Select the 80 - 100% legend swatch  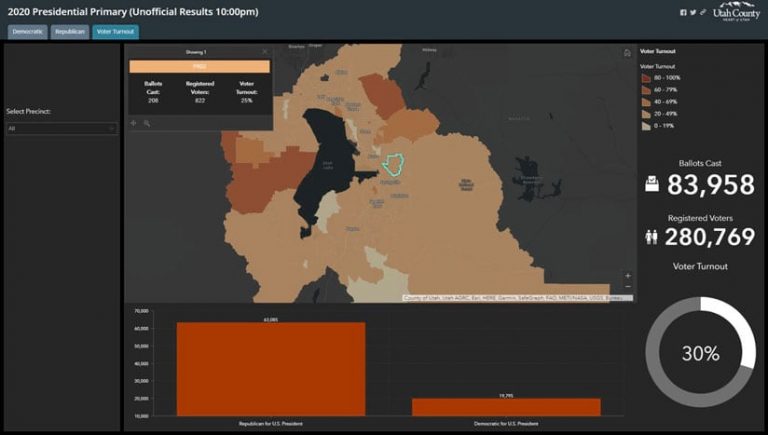point(646,78)
